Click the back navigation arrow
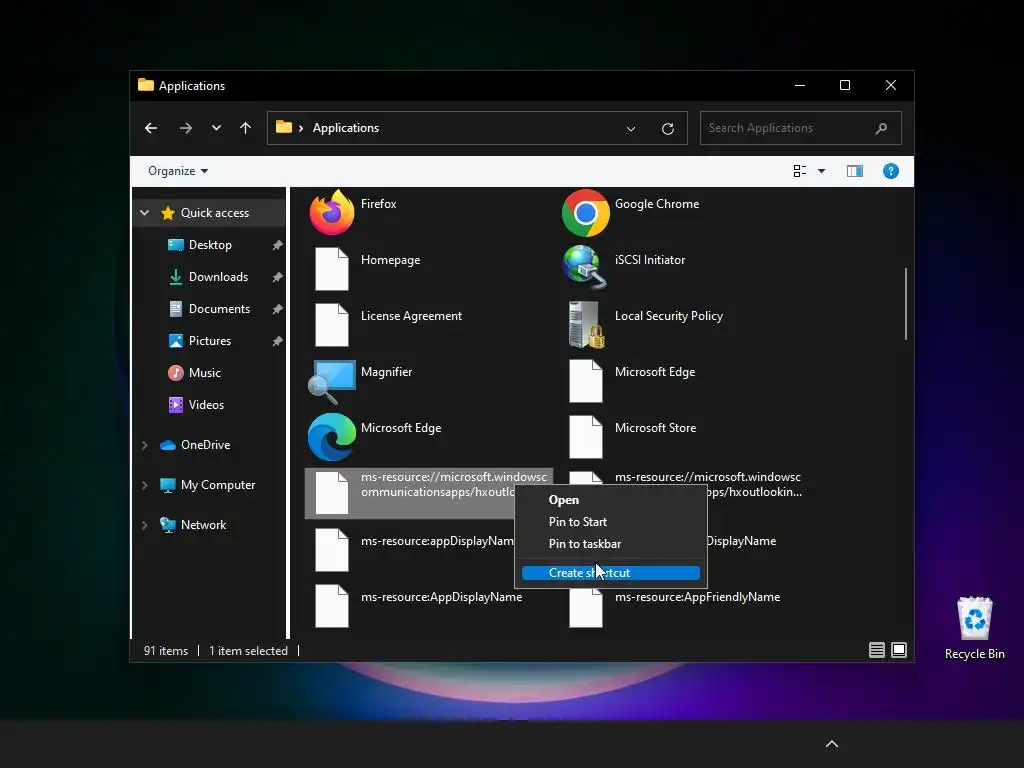Image resolution: width=1024 pixels, height=768 pixels. (x=151, y=128)
